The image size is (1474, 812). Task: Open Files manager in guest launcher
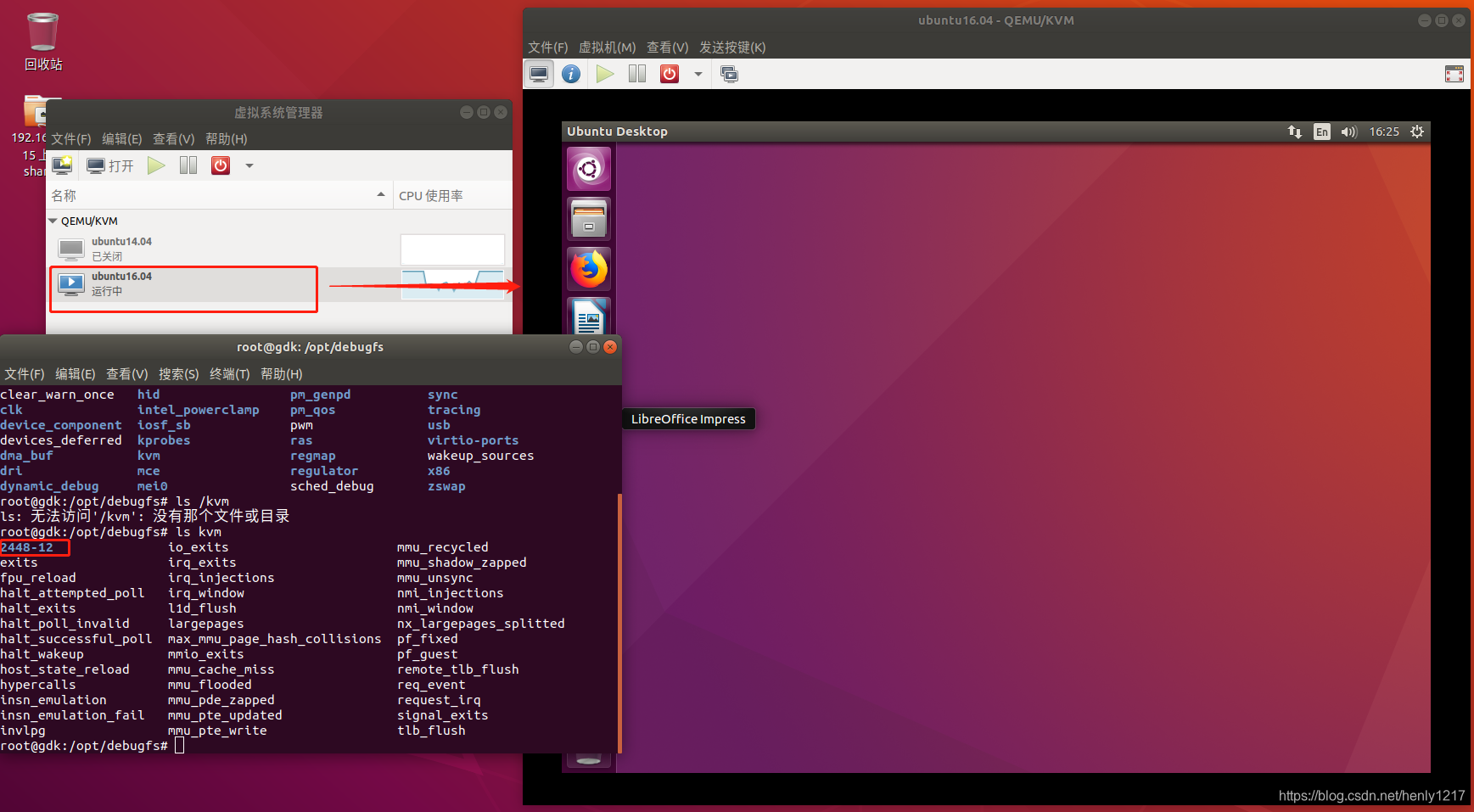point(589,219)
